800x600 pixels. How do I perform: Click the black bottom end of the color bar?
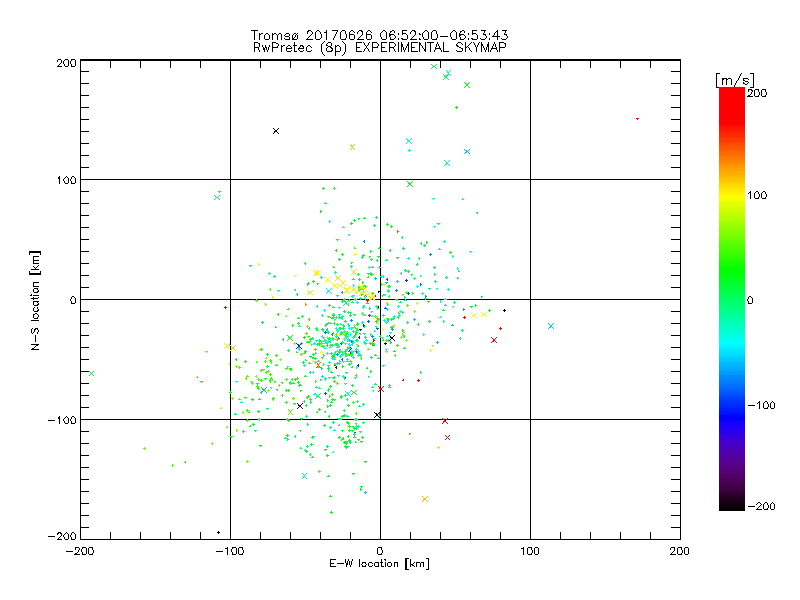pos(732,505)
